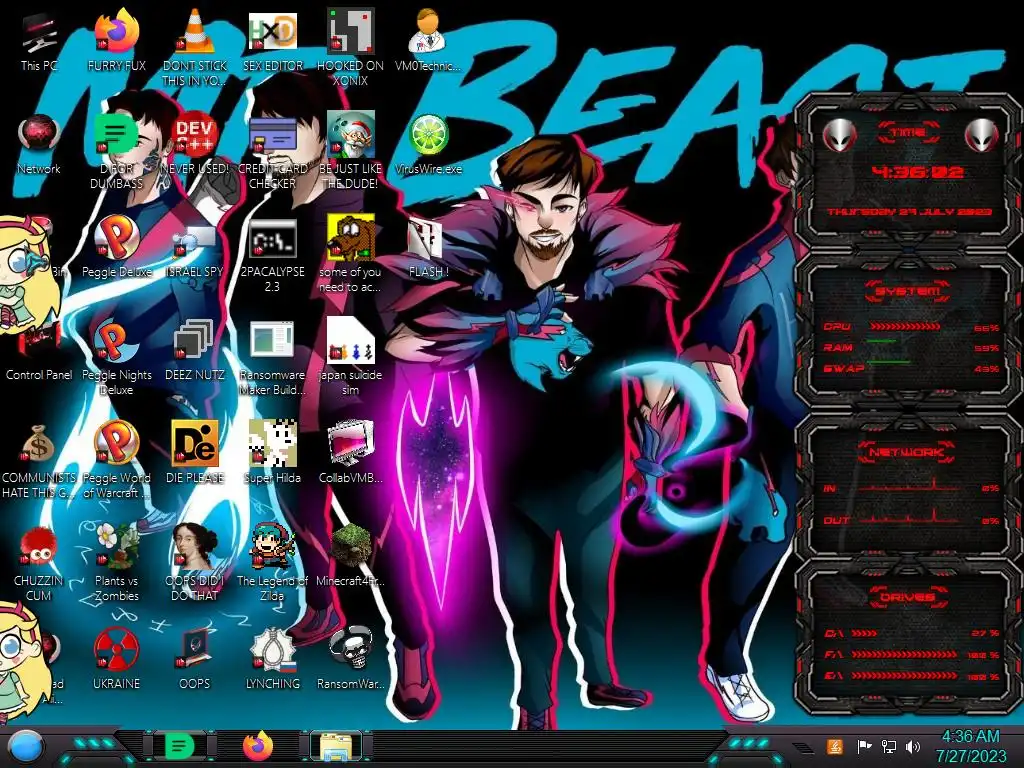The image size is (1024, 768).
Task: Open the VM0Technic... doctor icon
Action: click(x=428, y=40)
